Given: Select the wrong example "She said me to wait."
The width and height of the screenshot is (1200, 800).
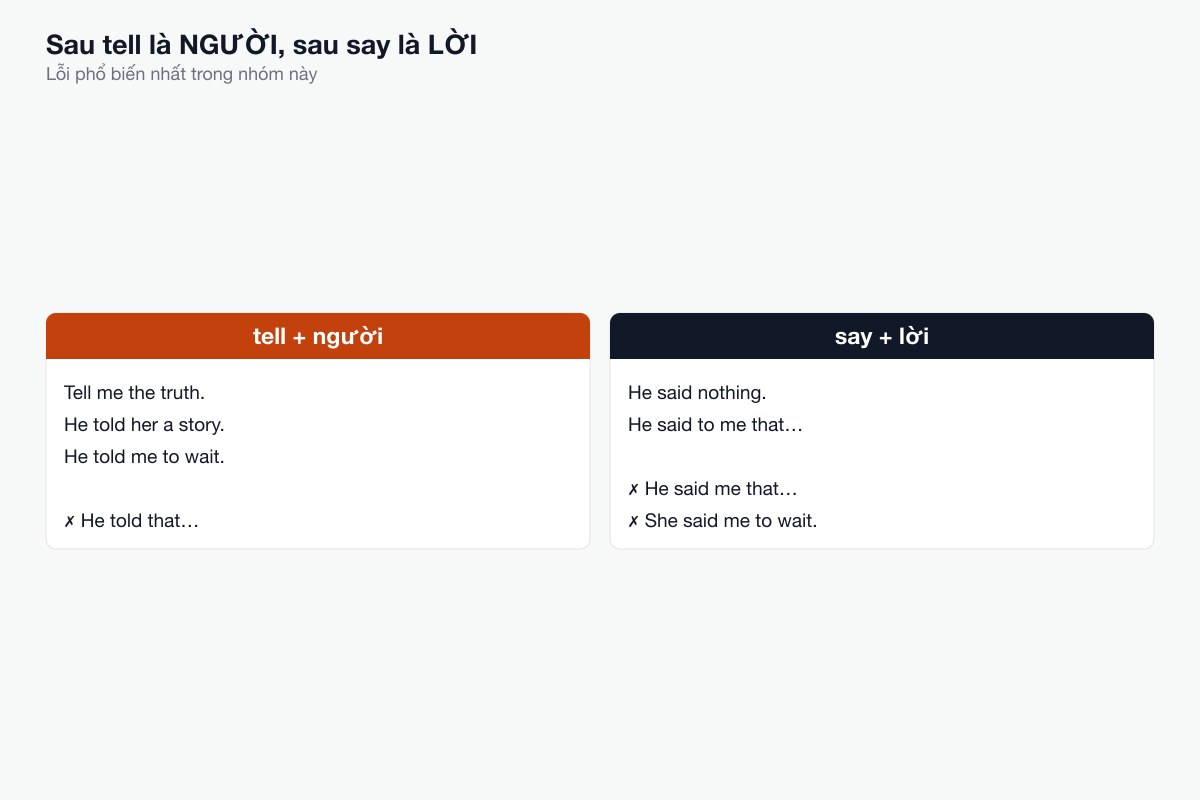Looking at the screenshot, I should tap(731, 521).
